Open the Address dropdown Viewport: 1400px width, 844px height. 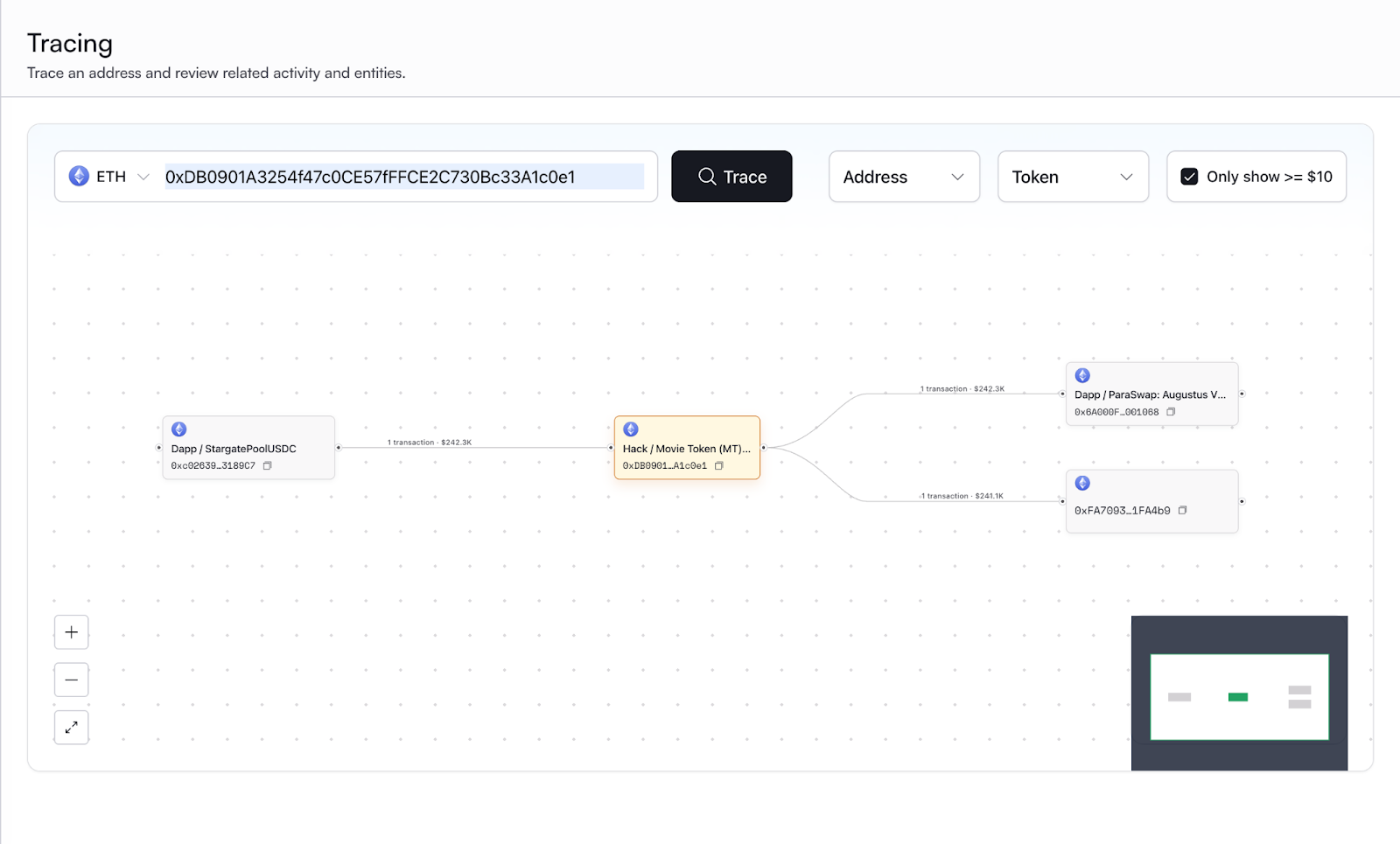pos(903,177)
